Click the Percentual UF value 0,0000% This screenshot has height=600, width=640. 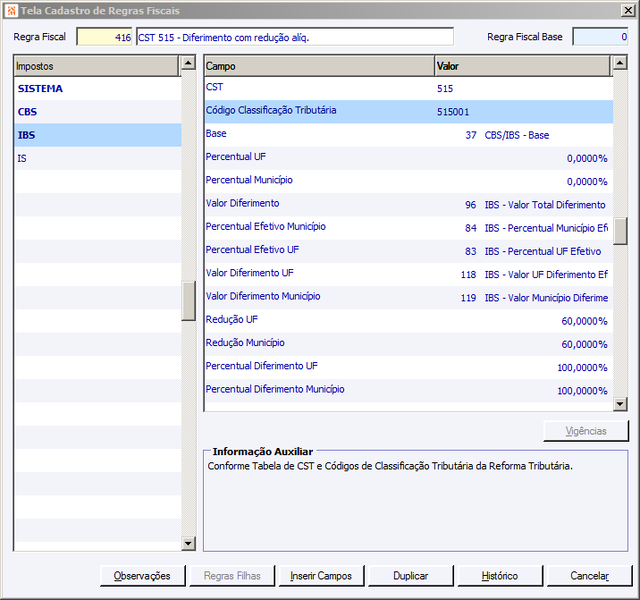pos(587,158)
